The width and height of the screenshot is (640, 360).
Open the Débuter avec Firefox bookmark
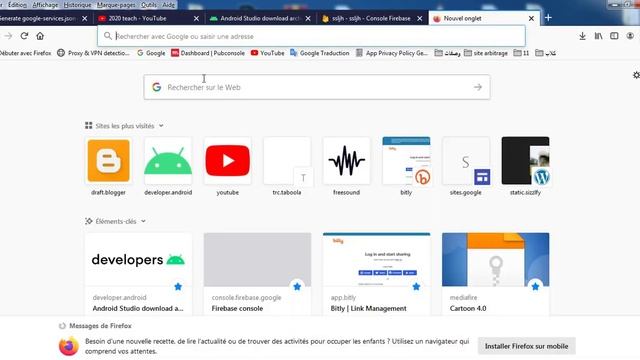[25, 53]
